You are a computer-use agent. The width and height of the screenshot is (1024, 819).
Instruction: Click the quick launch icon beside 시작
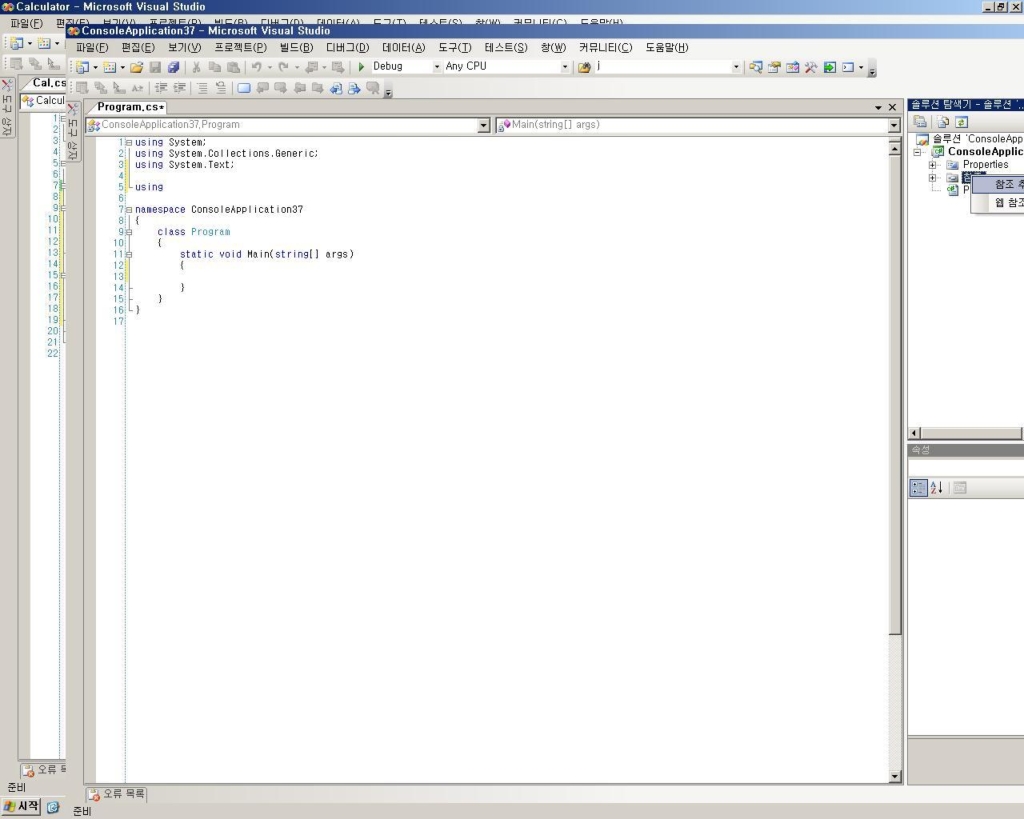point(53,807)
